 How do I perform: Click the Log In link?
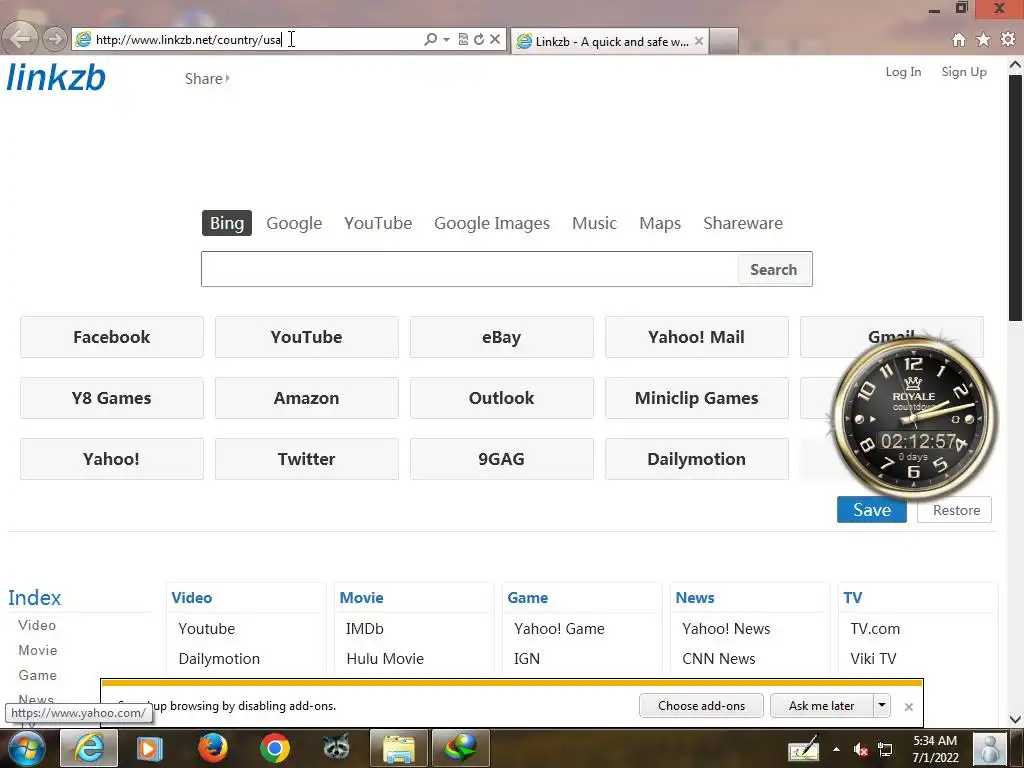(903, 72)
